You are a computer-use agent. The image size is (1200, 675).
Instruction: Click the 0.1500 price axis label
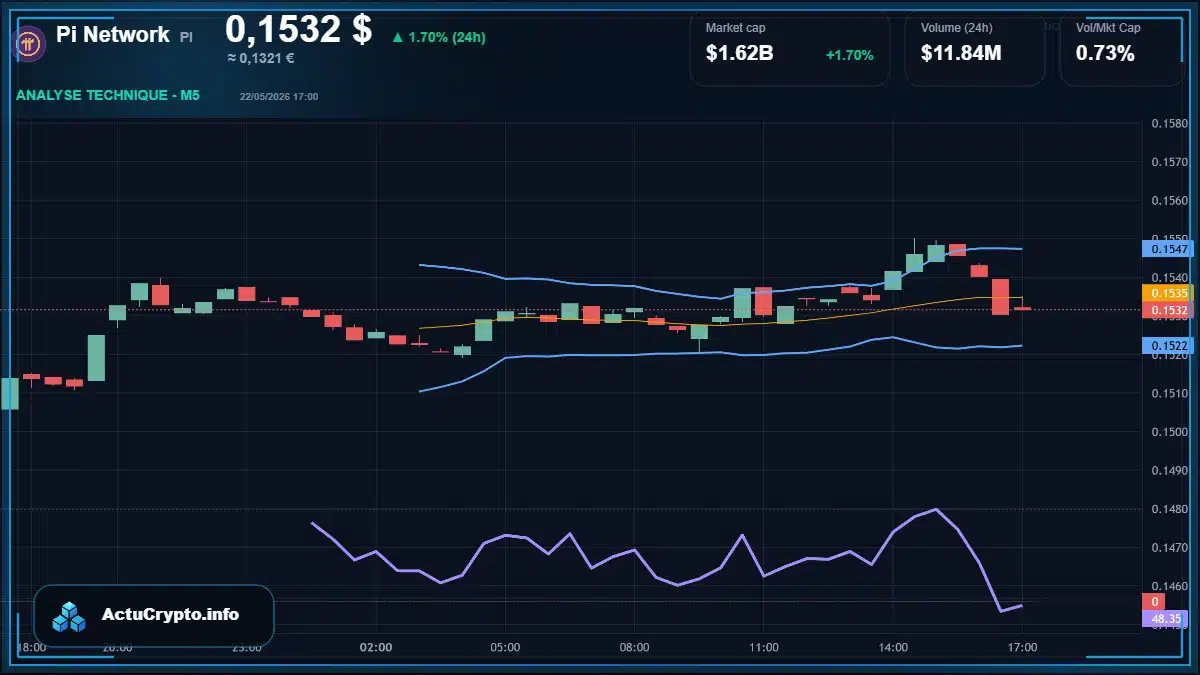pyautogui.click(x=1169, y=432)
